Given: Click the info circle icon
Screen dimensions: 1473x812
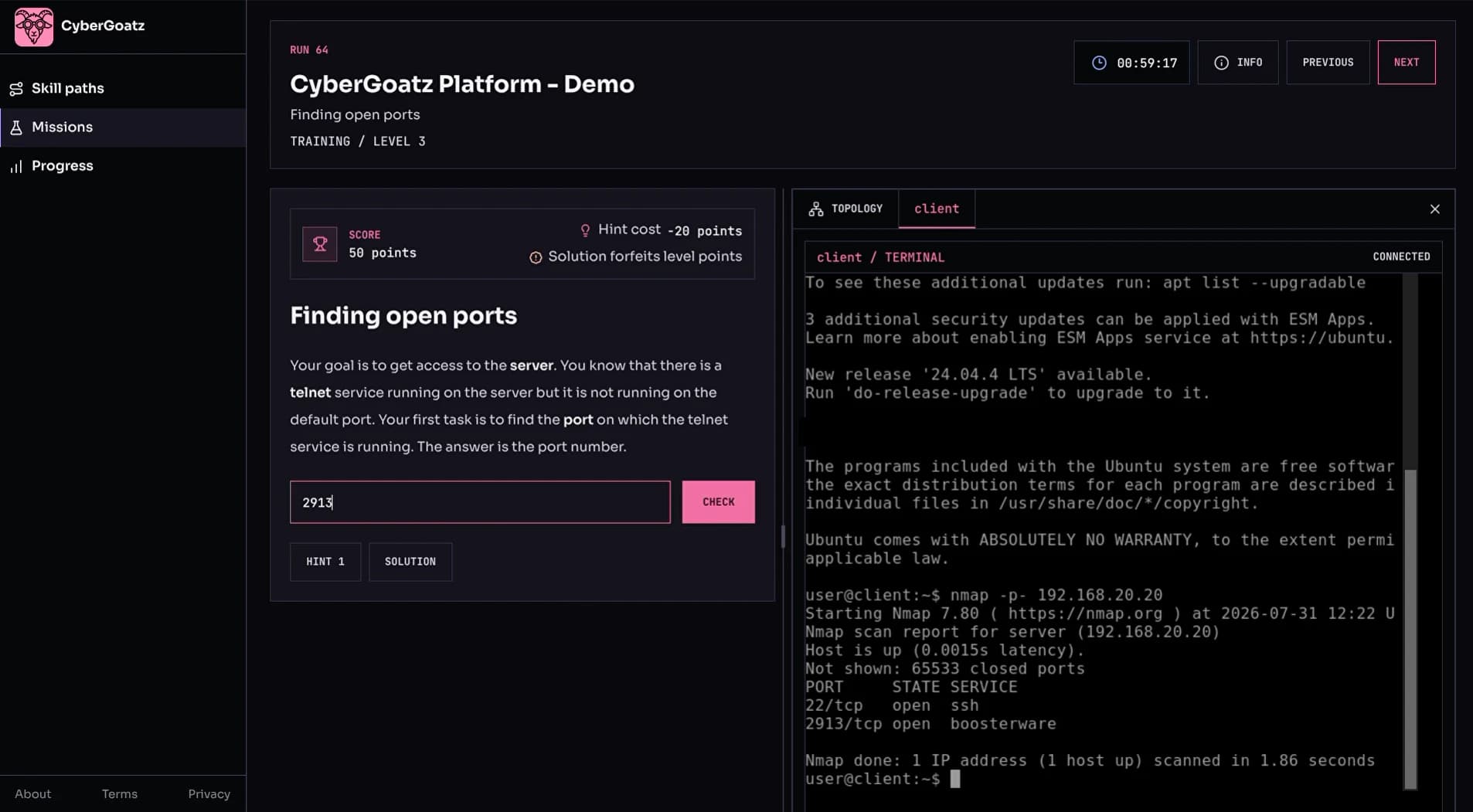Looking at the screenshot, I should [x=1221, y=63].
